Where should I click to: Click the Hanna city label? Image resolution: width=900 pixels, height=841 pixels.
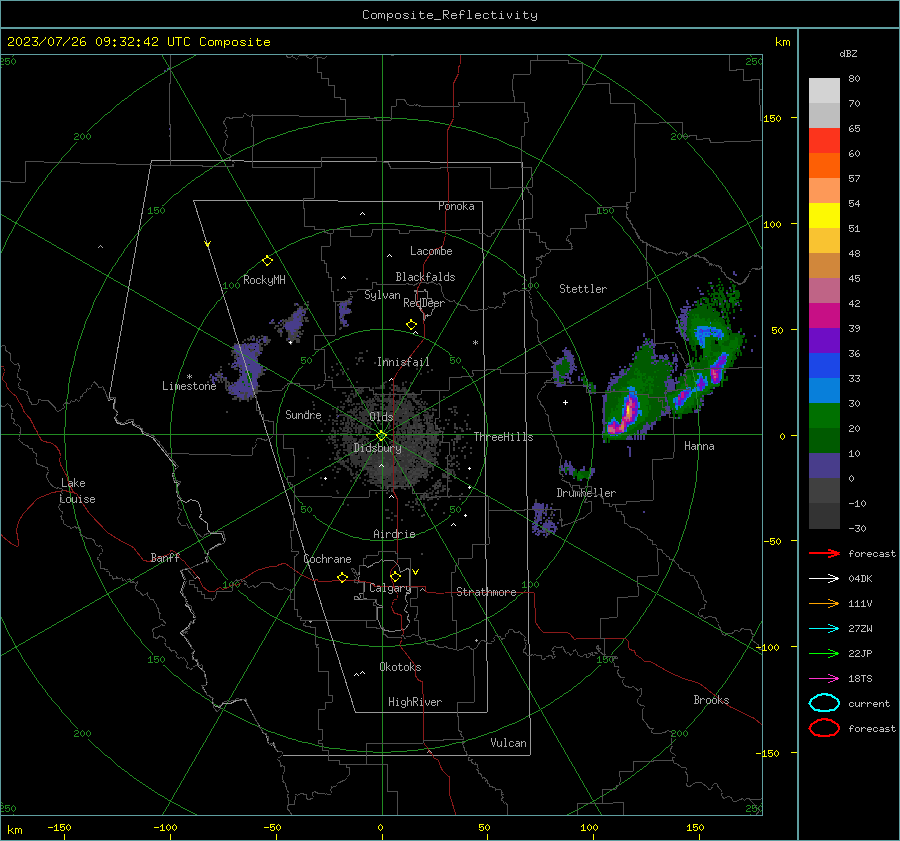[699, 446]
